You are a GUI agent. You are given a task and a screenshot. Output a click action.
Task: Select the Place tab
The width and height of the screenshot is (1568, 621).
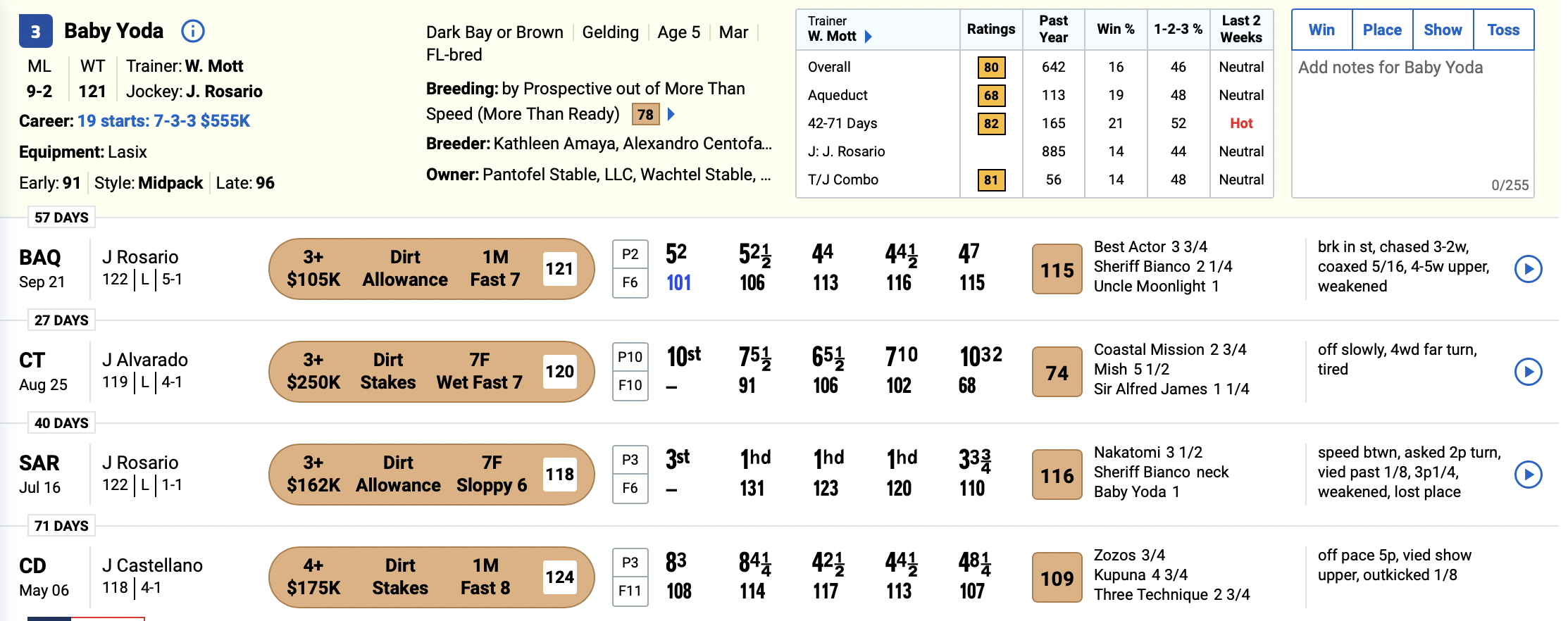[x=1382, y=30]
